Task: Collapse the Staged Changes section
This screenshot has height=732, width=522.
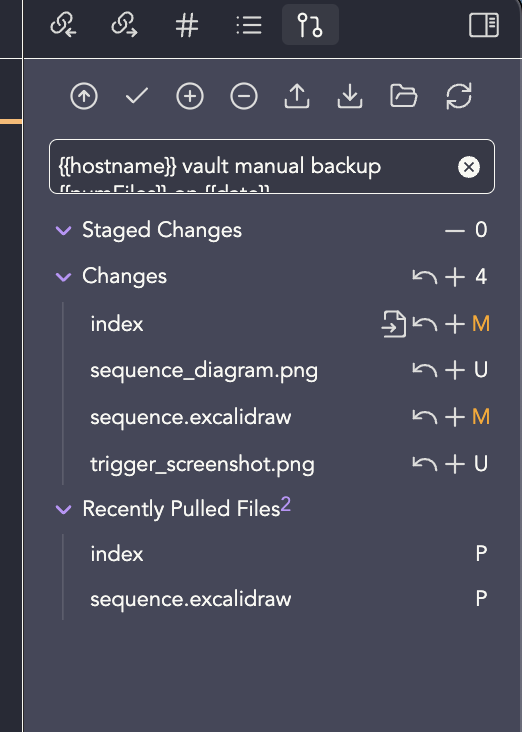Action: [x=63, y=230]
